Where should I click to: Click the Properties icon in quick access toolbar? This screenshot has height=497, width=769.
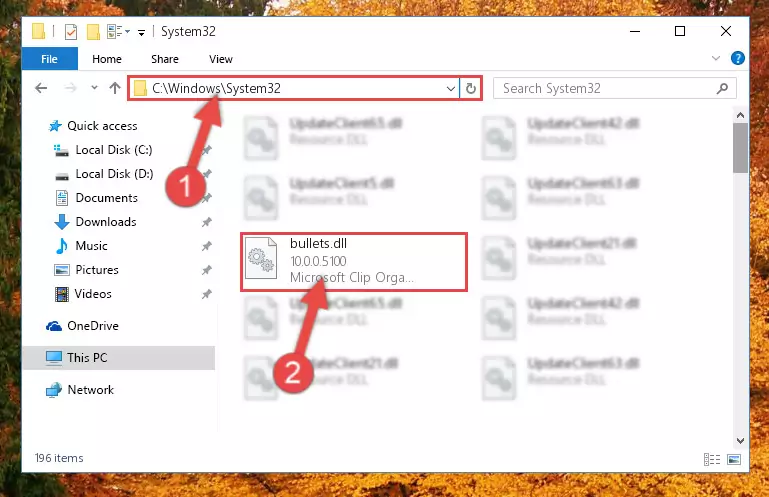[x=71, y=32]
